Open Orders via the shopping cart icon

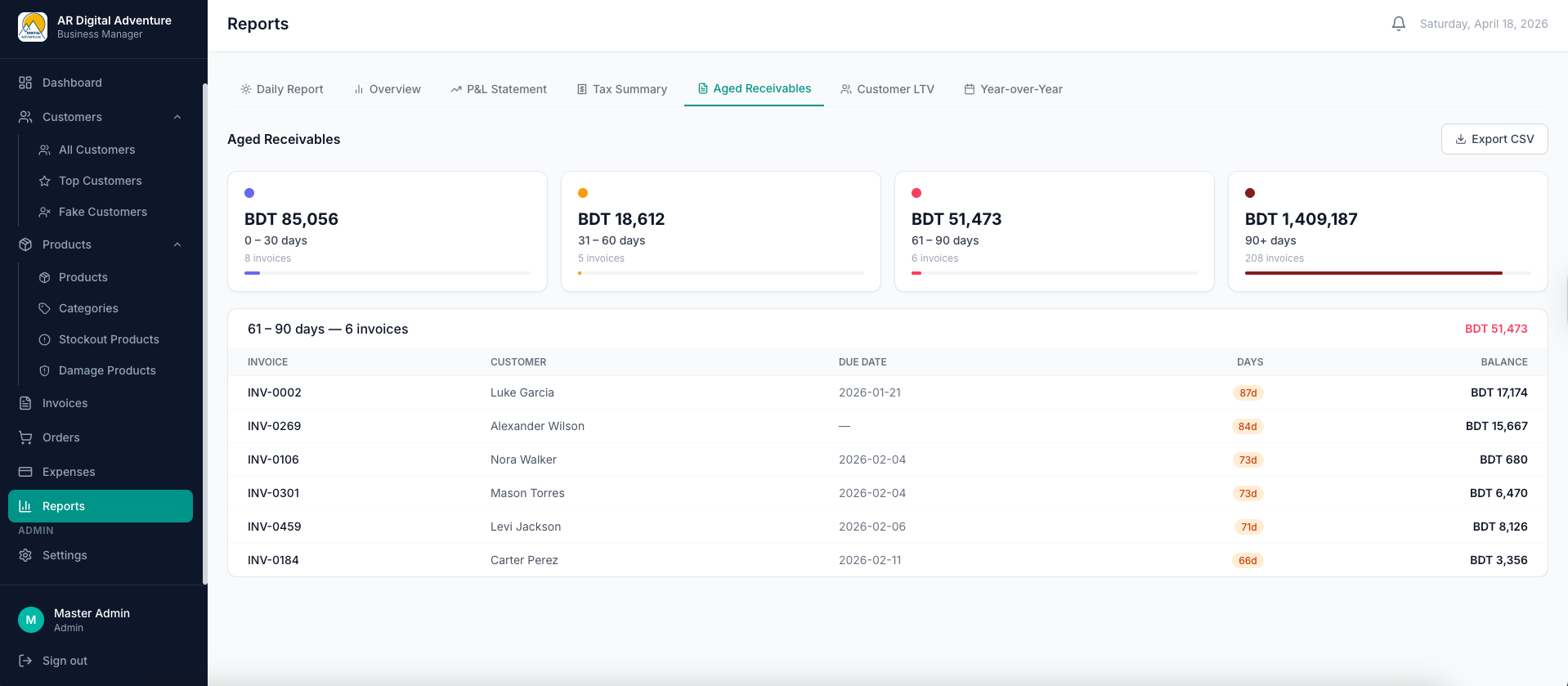pos(25,437)
